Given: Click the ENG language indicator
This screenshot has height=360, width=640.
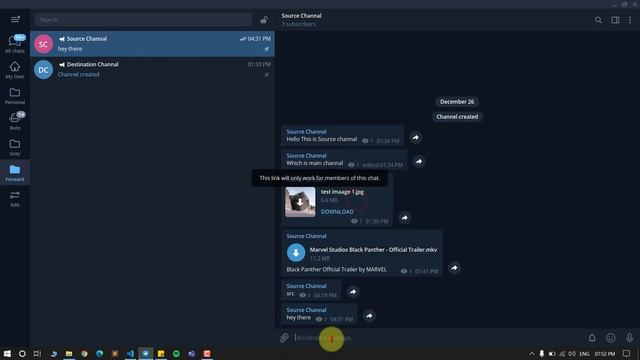Looking at the screenshot, I should tap(584, 353).
